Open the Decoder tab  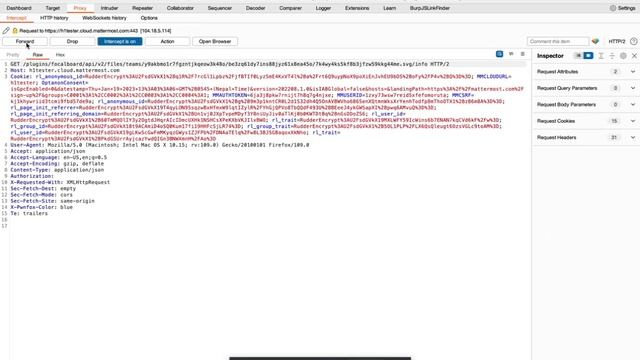click(x=256, y=8)
